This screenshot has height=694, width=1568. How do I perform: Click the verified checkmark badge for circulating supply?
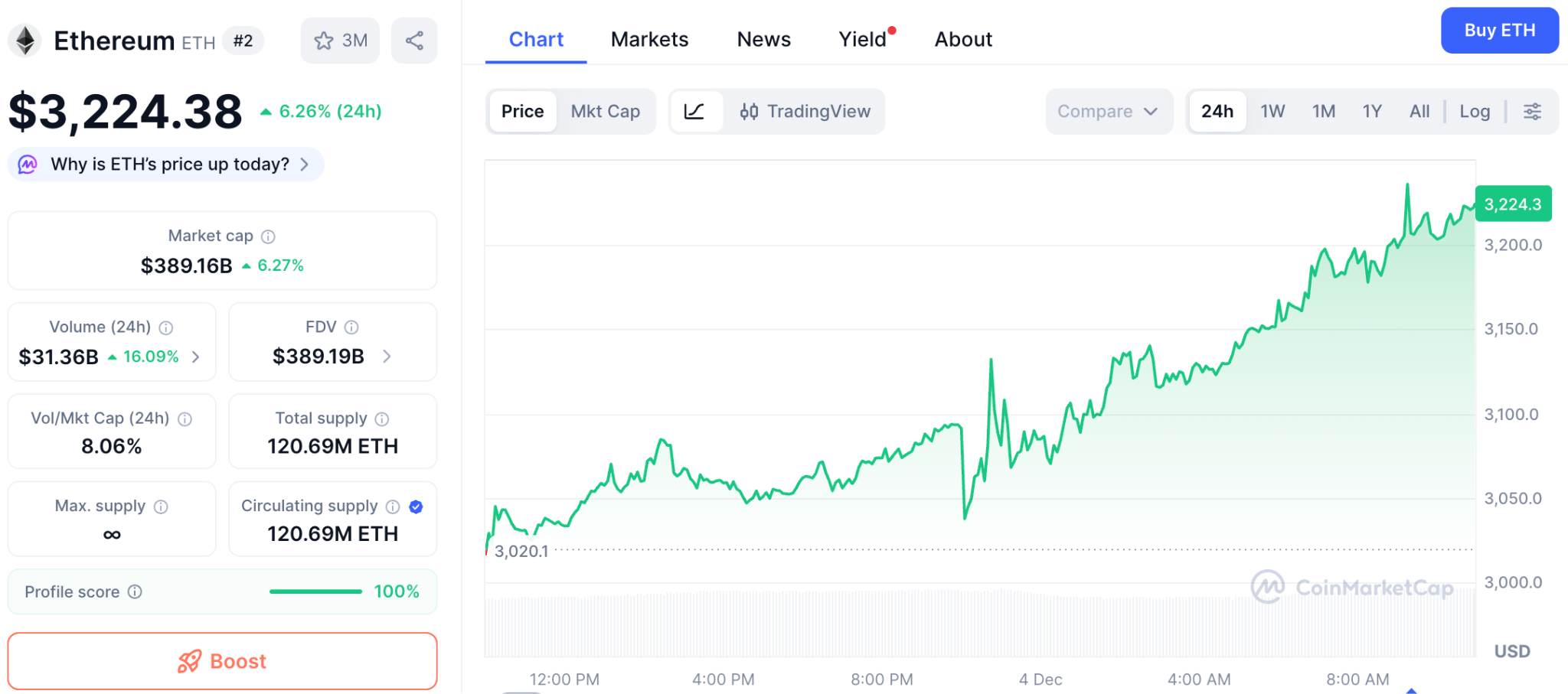(x=416, y=507)
